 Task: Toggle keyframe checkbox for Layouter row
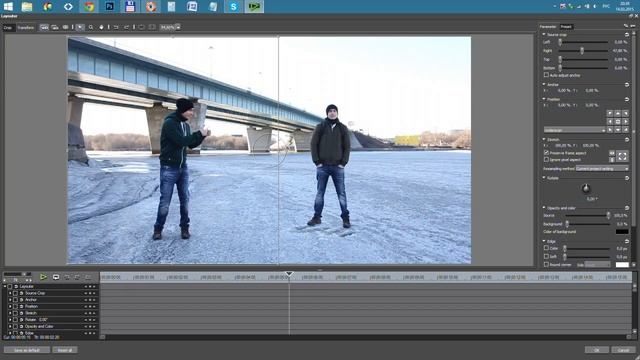point(10,287)
